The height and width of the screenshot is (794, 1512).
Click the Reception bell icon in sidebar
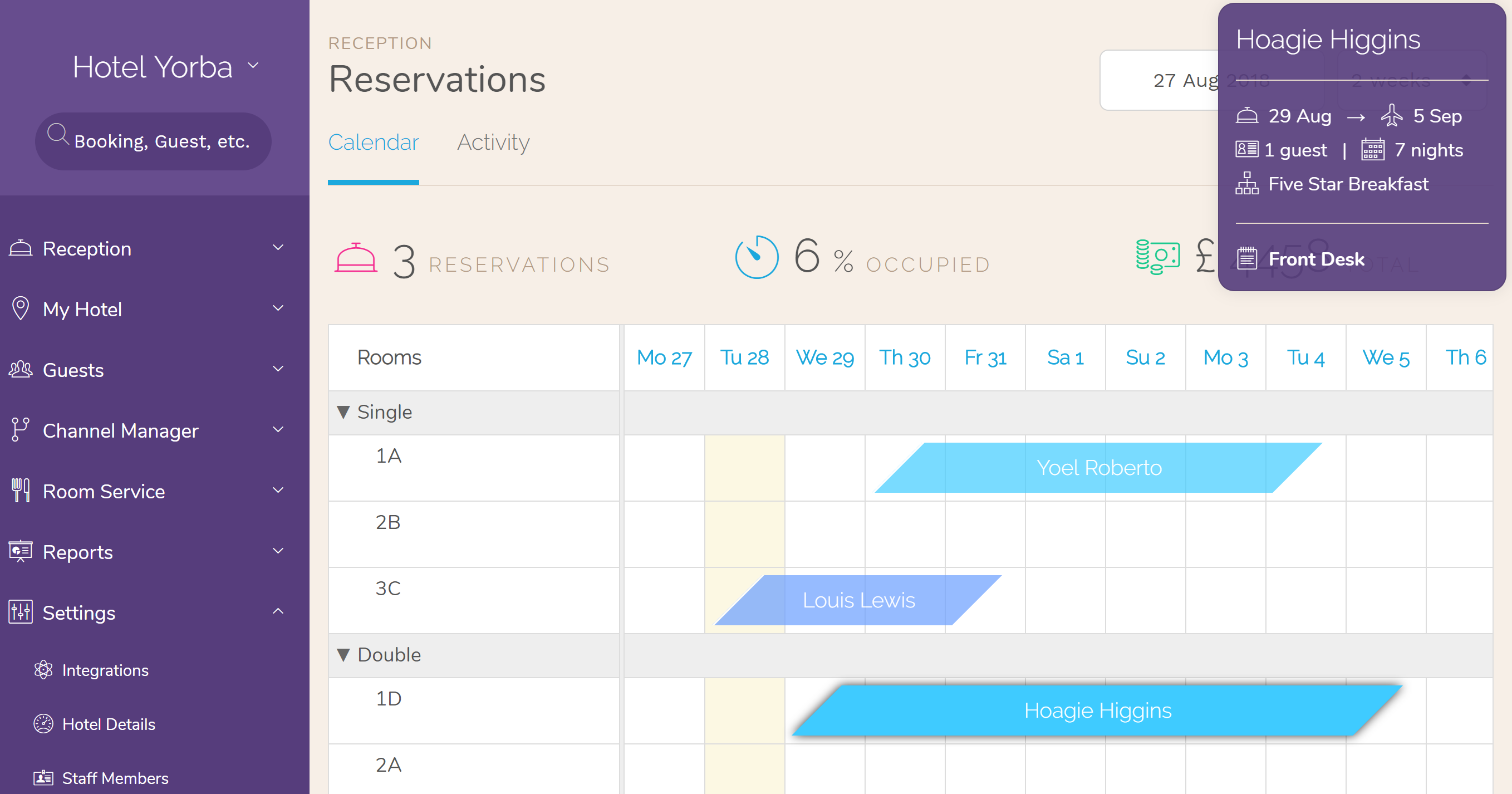click(21, 248)
